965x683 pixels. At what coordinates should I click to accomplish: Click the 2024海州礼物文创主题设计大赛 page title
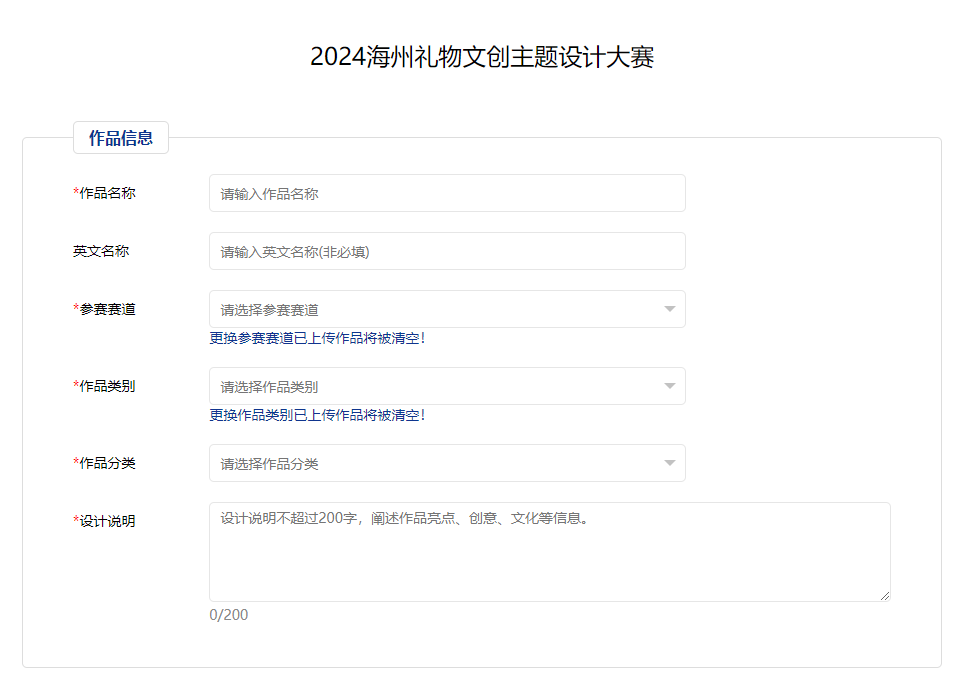pyautogui.click(x=482, y=57)
